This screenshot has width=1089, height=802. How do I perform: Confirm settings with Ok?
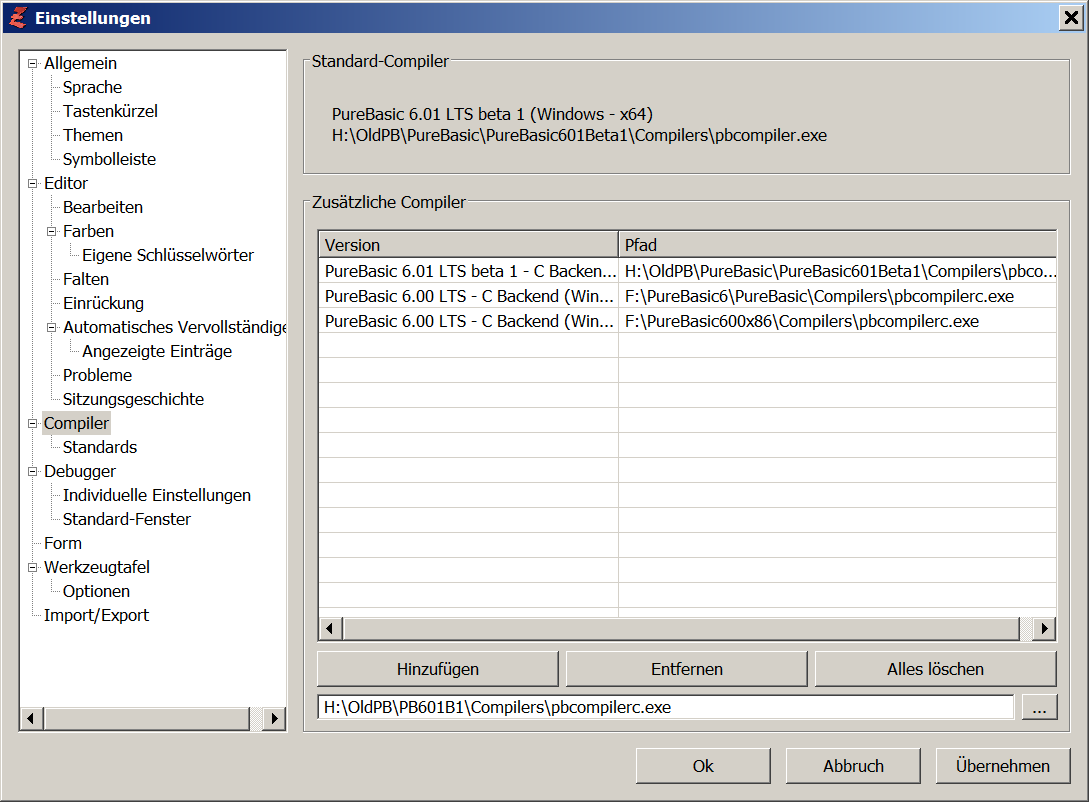pyautogui.click(x=703, y=766)
